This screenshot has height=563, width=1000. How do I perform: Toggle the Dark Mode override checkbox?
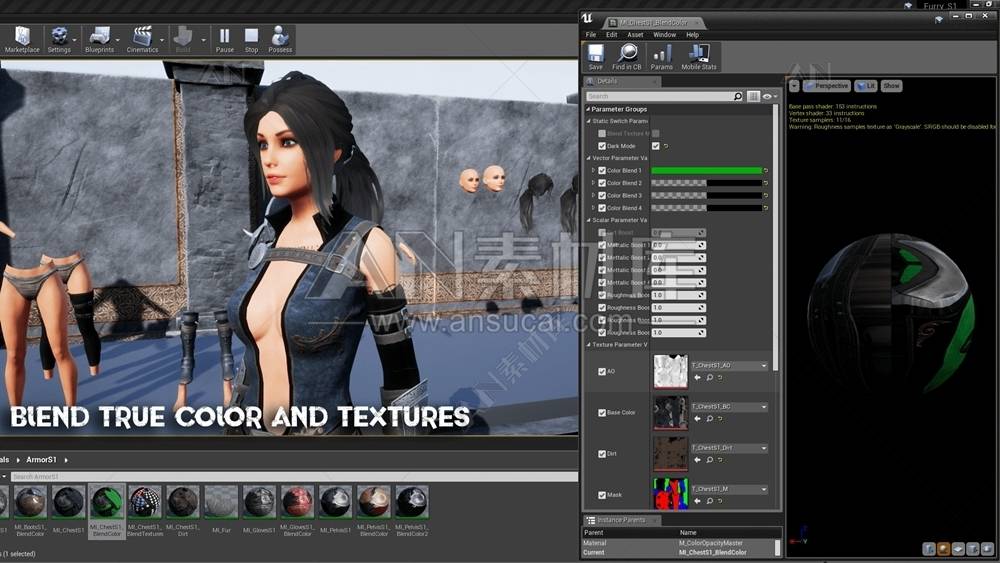tap(602, 146)
